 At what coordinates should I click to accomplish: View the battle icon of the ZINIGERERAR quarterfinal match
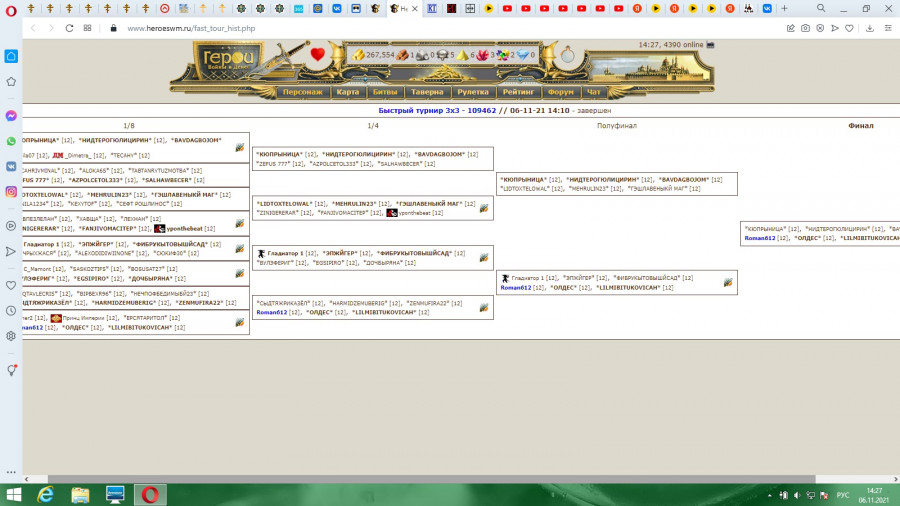click(484, 208)
